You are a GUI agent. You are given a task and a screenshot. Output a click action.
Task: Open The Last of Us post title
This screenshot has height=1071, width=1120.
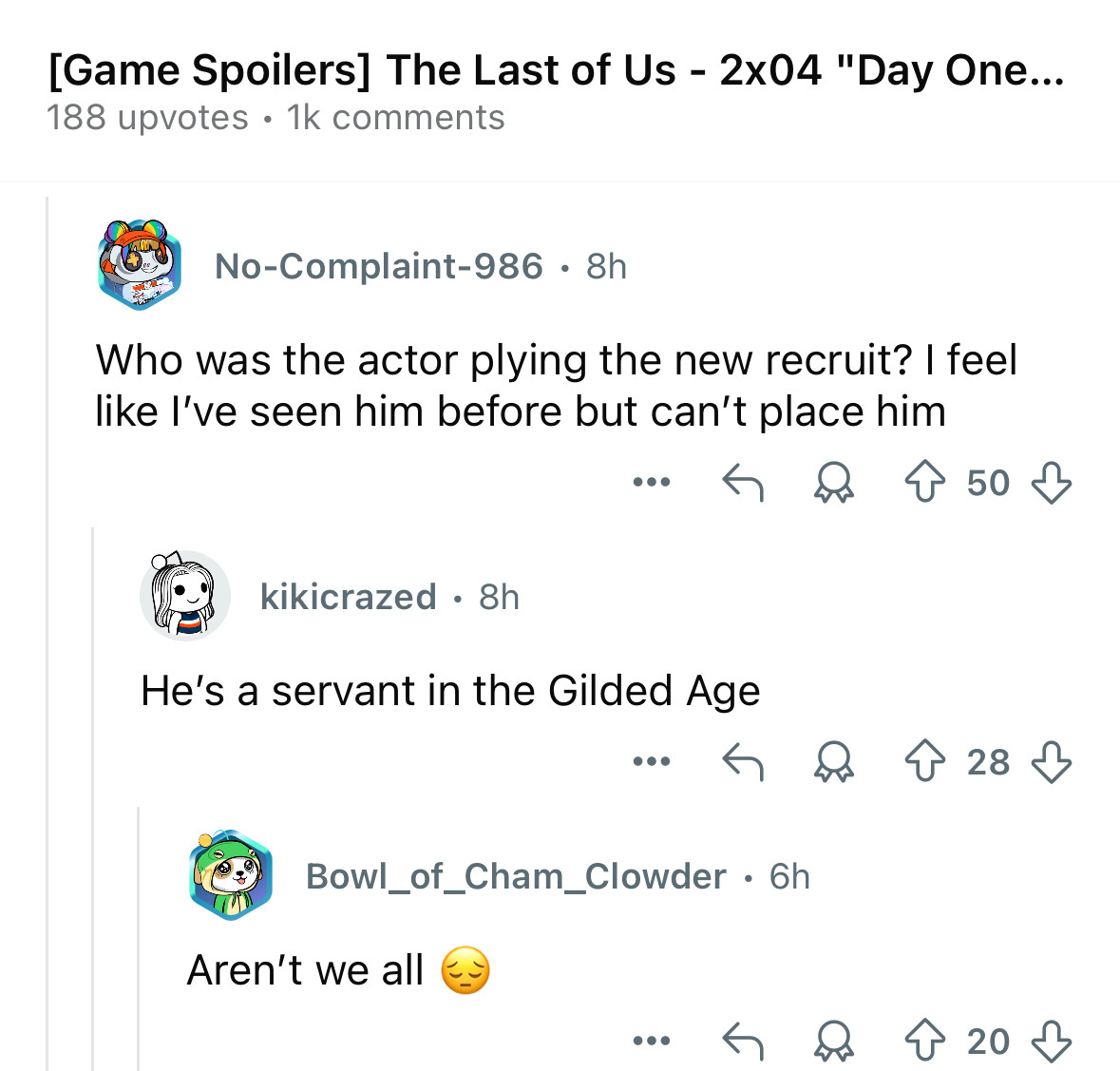(x=557, y=70)
